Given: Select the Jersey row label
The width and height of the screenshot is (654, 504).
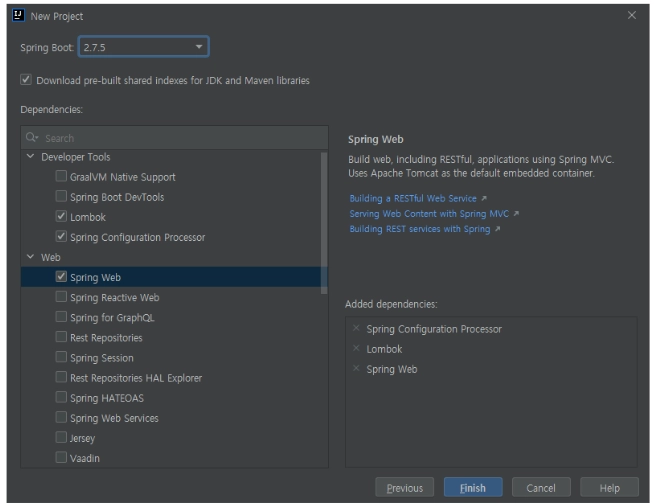Looking at the screenshot, I should pyautogui.click(x=83, y=438).
